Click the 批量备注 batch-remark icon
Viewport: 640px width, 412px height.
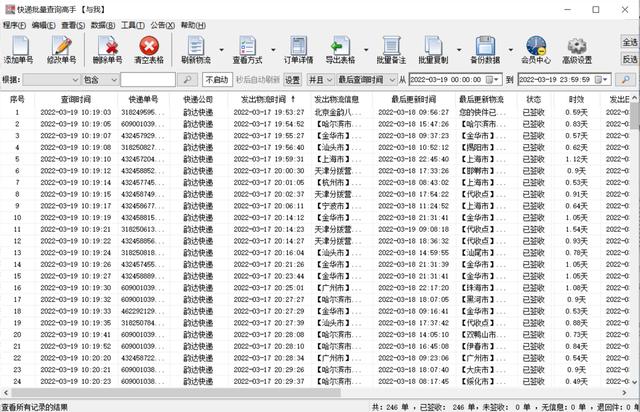391,49
